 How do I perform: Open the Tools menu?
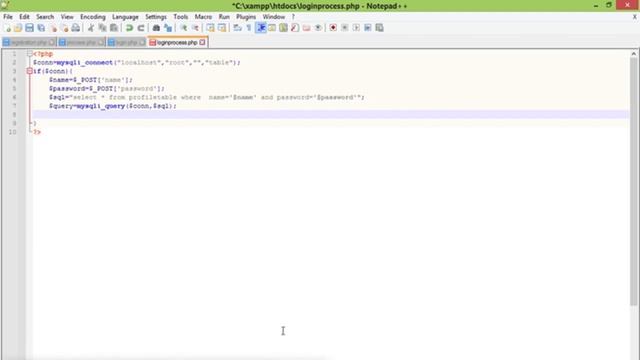click(x=180, y=17)
